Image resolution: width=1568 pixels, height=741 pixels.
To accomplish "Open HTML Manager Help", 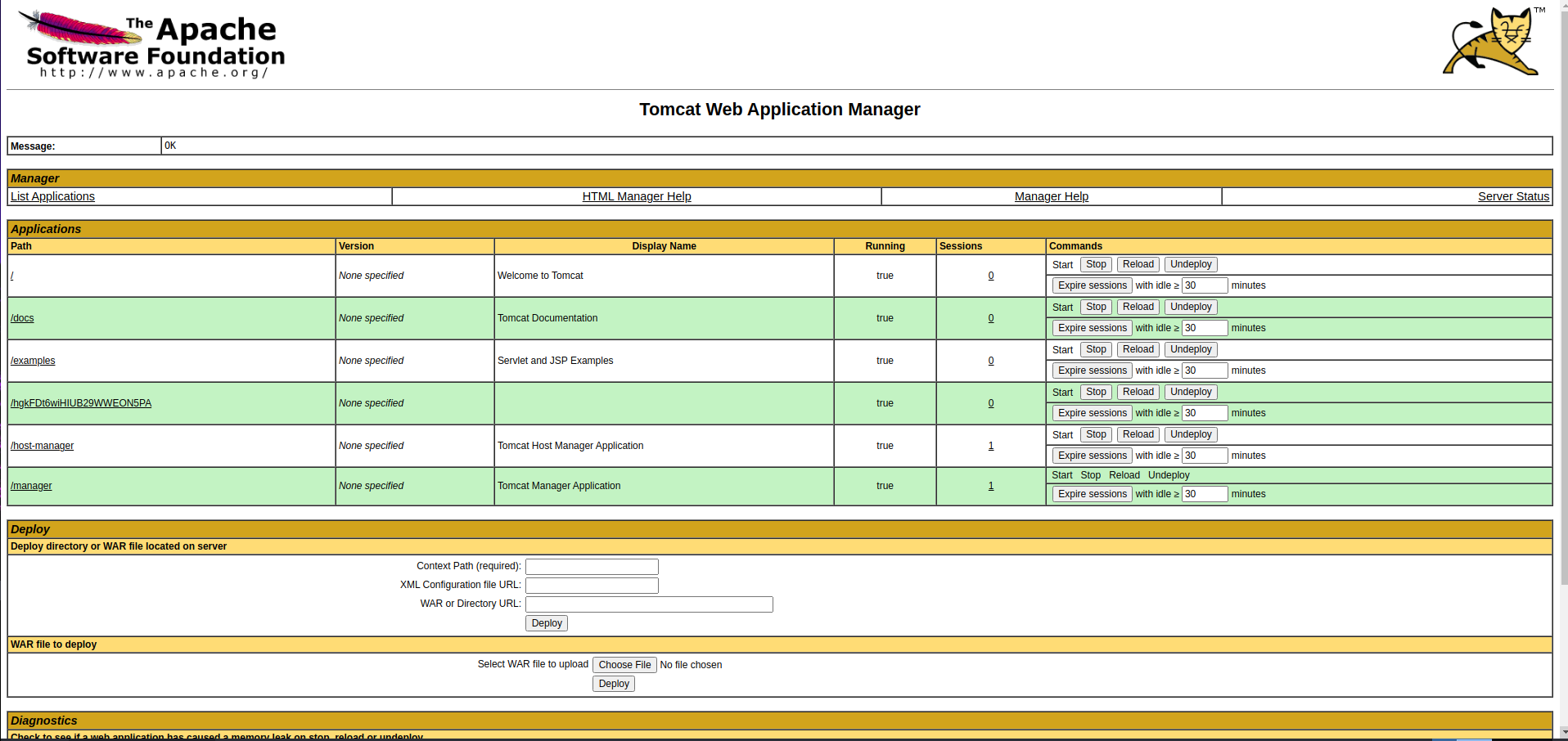I will click(x=637, y=196).
